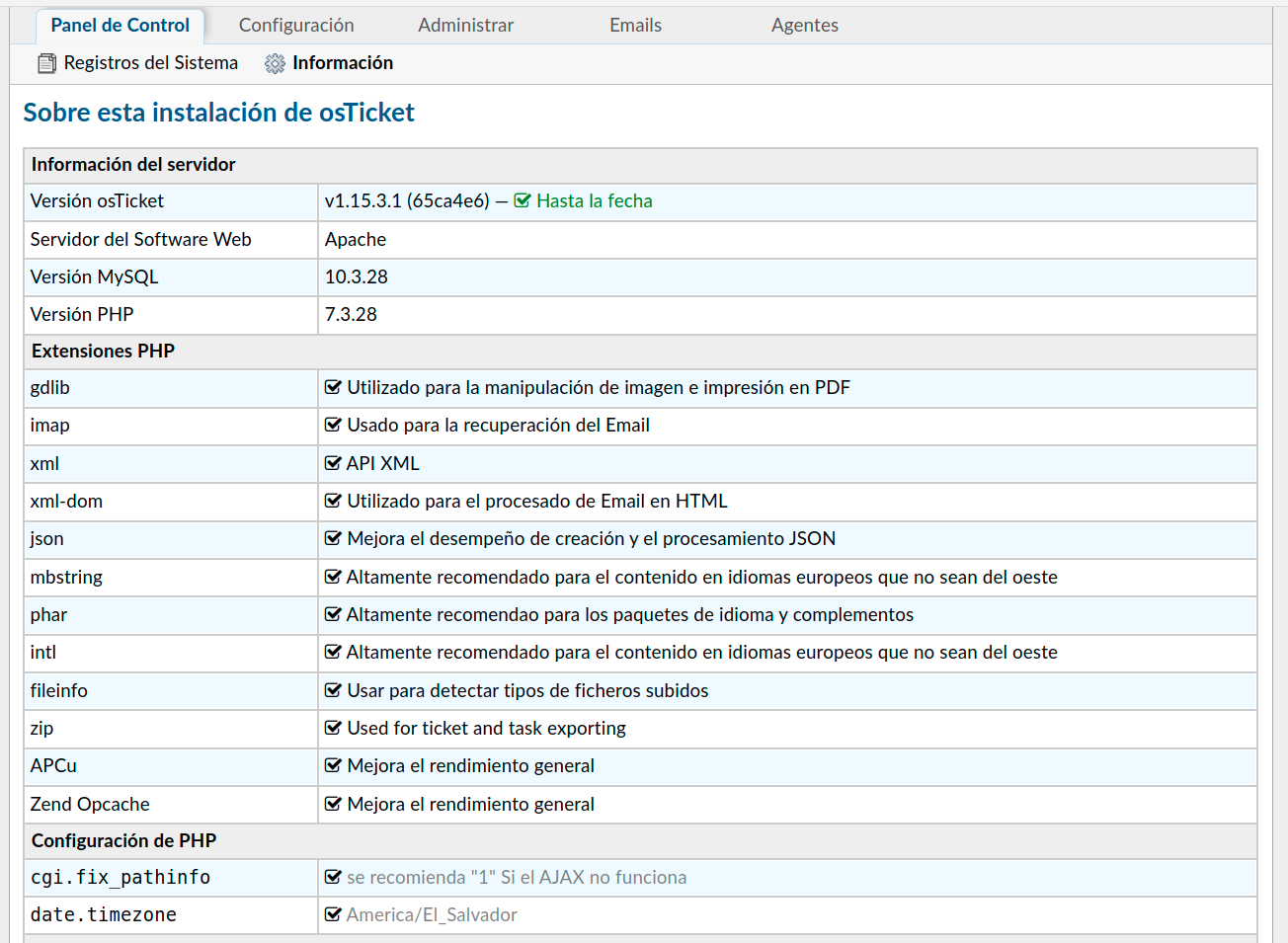Open the Panel de Control tab
Screen dimensions: 1288x943
coord(120,26)
